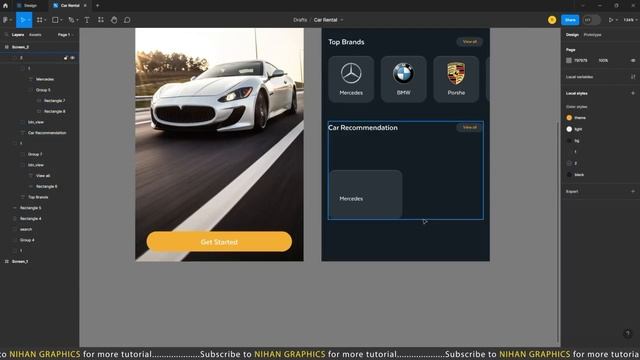Viewport: 640px width, 360px height.
Task: Select the Screen_1 frame layer
Action: point(20,261)
